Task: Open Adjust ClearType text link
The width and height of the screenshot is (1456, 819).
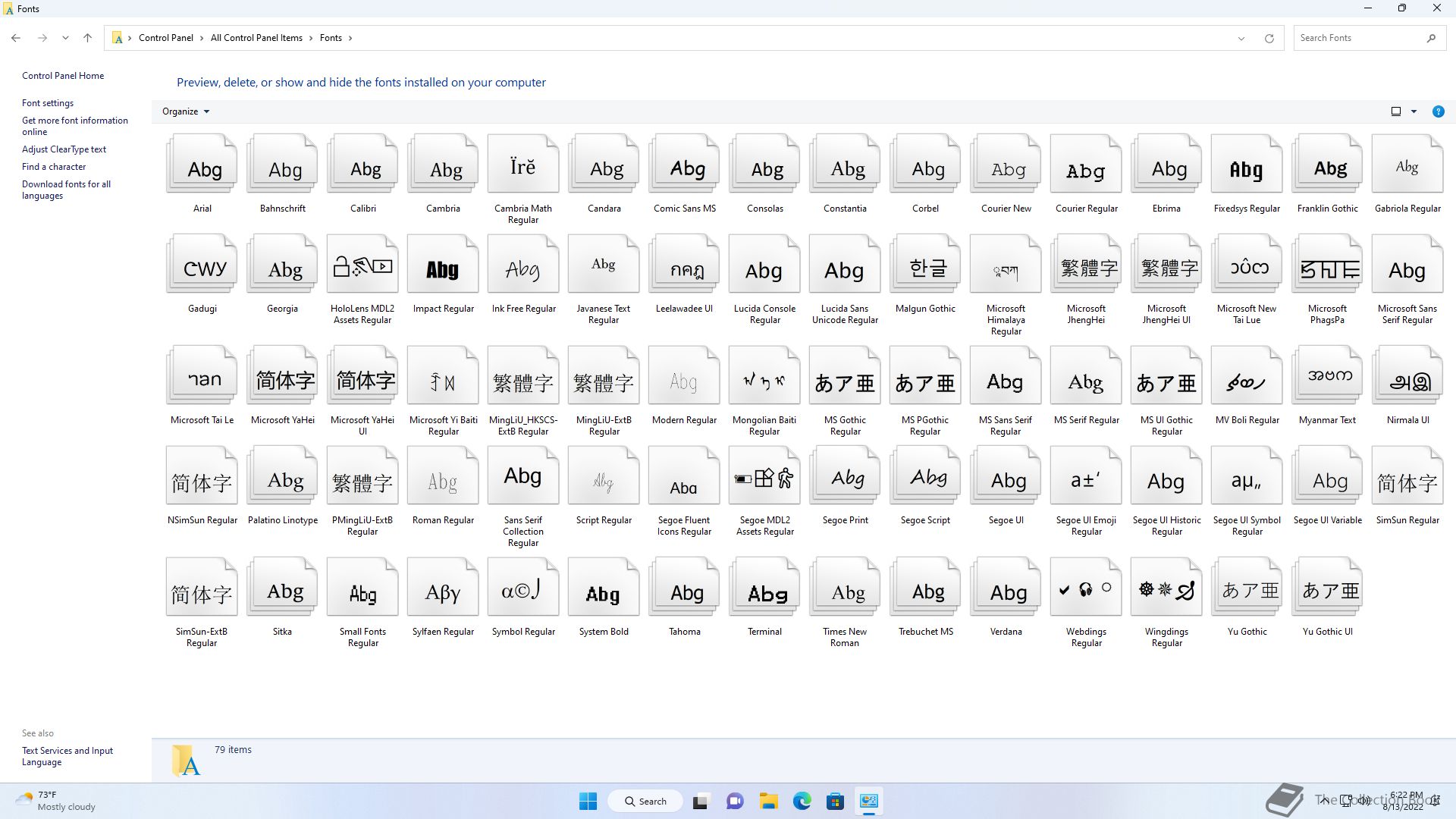Action: pyautogui.click(x=64, y=149)
